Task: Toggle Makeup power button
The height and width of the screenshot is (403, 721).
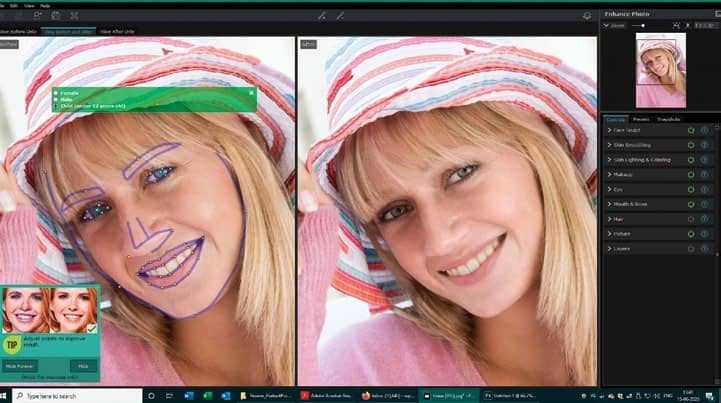Action: (x=691, y=174)
